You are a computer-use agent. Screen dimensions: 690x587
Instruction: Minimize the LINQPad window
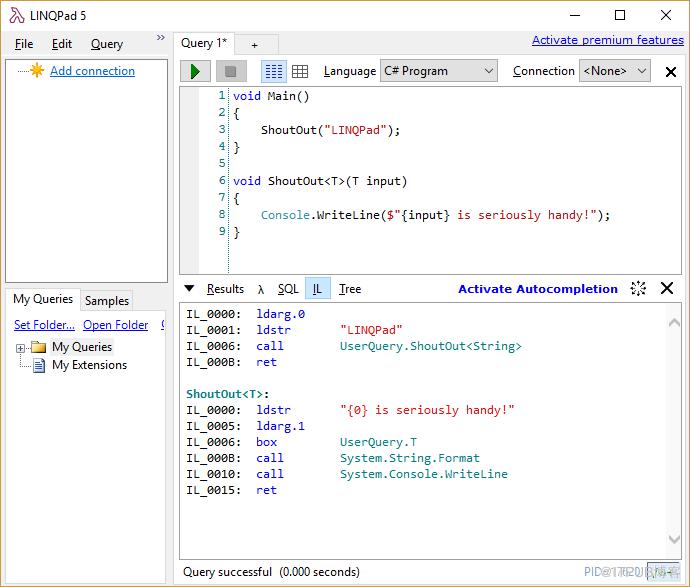[575, 15]
